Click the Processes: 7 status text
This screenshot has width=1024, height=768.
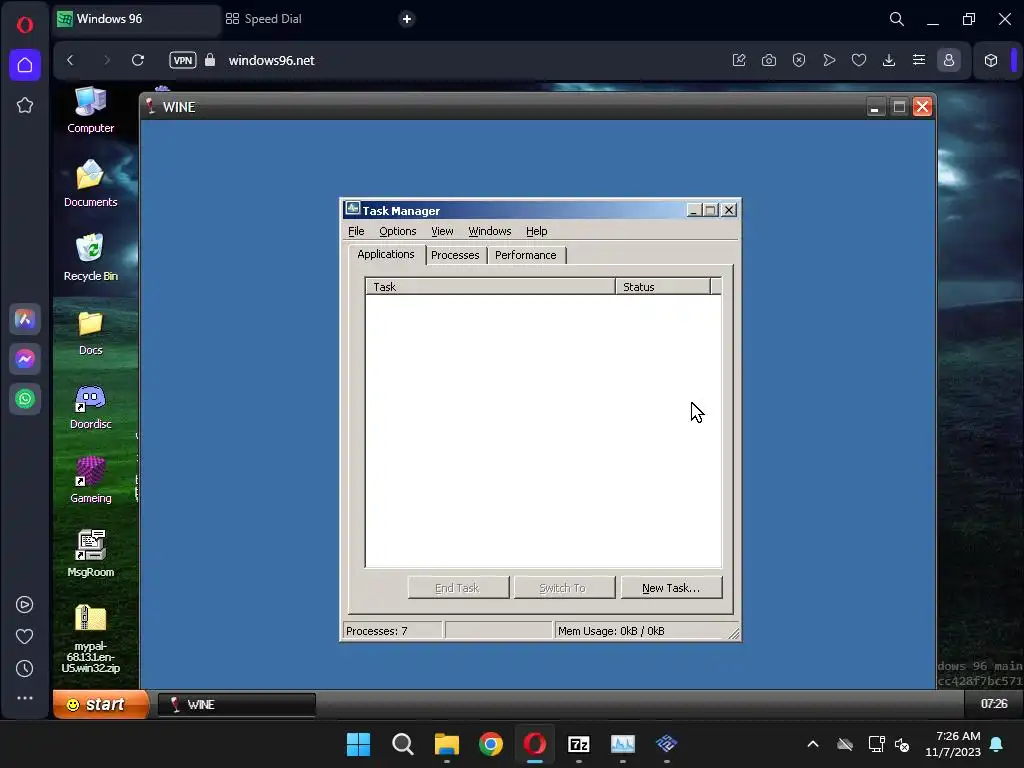click(x=377, y=631)
